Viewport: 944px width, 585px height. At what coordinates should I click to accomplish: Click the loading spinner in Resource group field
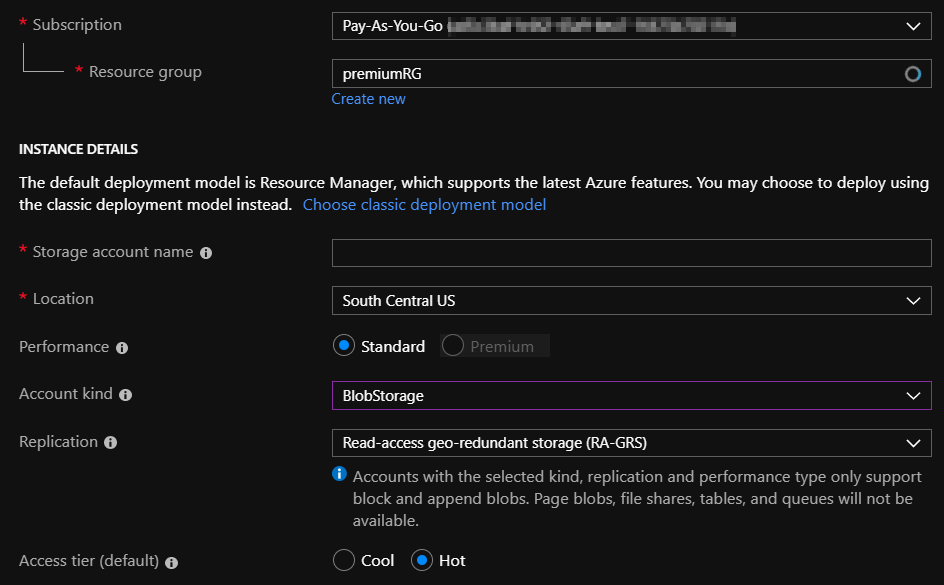[912, 74]
